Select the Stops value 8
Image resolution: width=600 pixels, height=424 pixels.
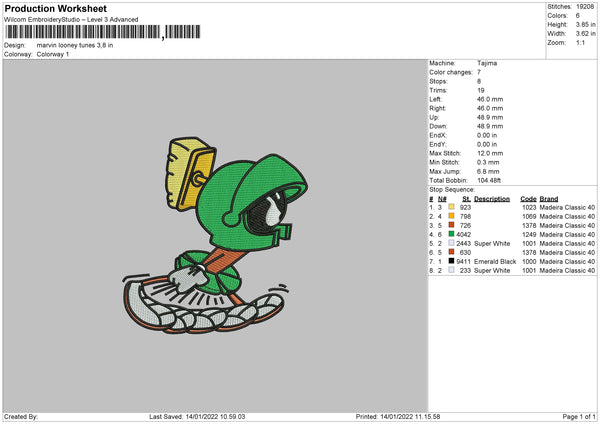pyautogui.click(x=479, y=81)
